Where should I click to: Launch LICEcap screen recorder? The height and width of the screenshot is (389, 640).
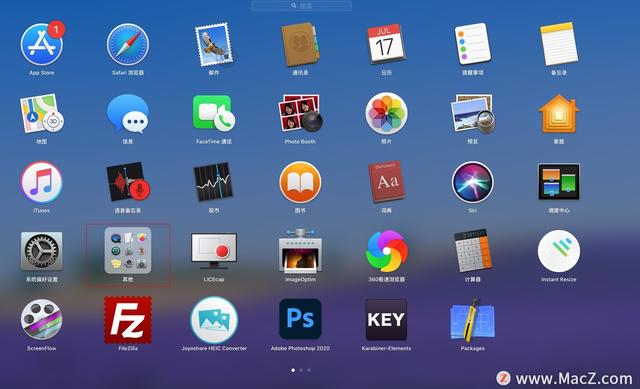click(x=214, y=251)
